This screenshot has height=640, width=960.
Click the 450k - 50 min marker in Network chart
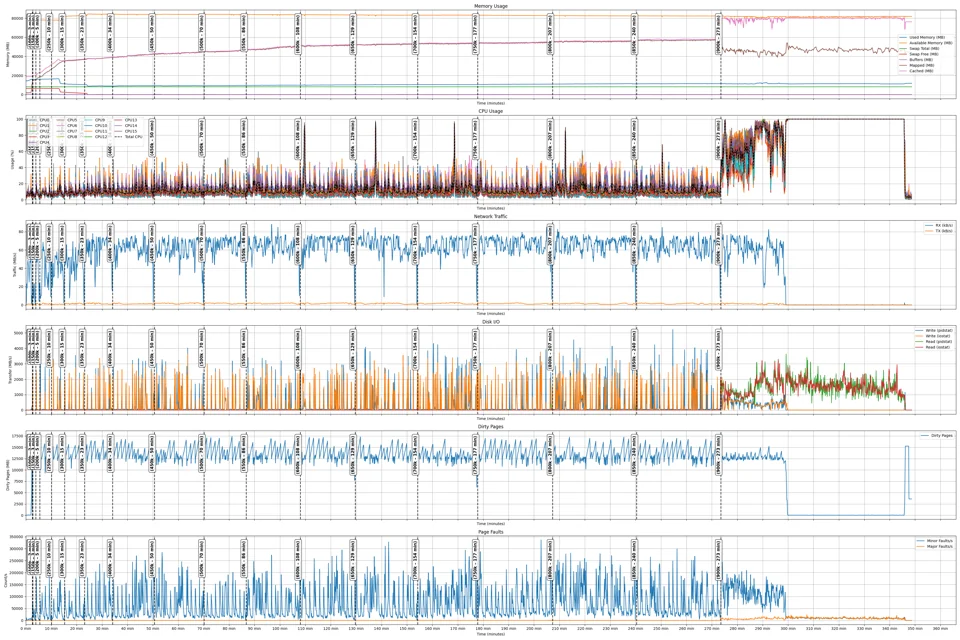[151, 249]
